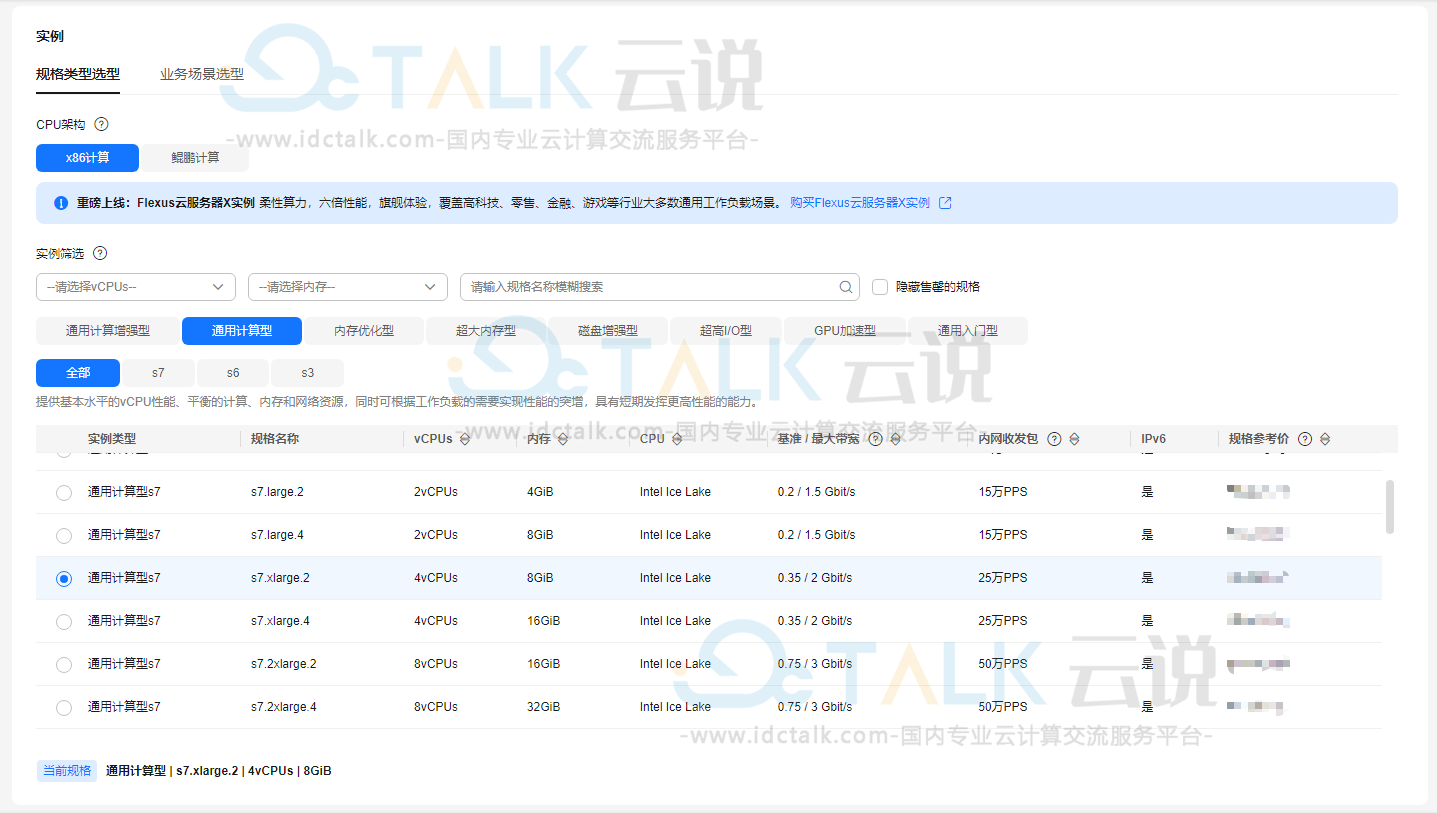Show 全部 instance series
1437x813 pixels.
tap(78, 373)
